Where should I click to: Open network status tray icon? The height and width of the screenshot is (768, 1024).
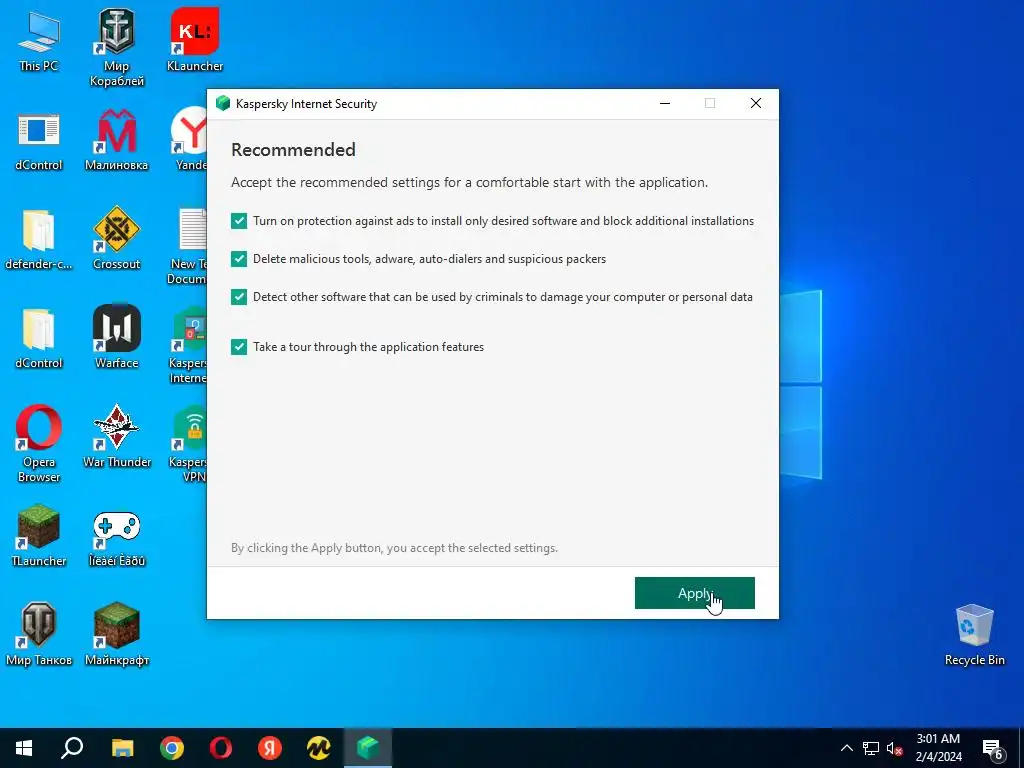point(871,748)
